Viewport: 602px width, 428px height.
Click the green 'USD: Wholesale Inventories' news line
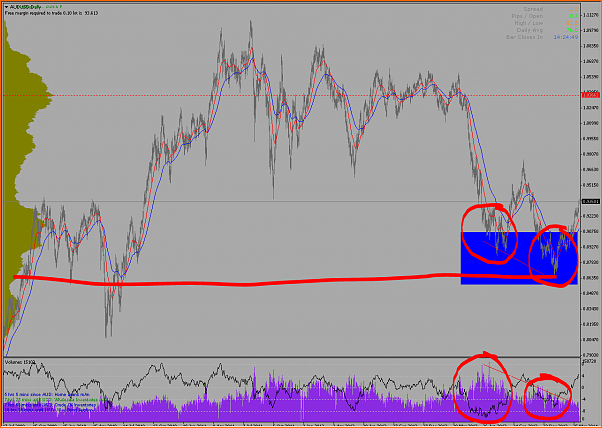[x=56, y=400]
